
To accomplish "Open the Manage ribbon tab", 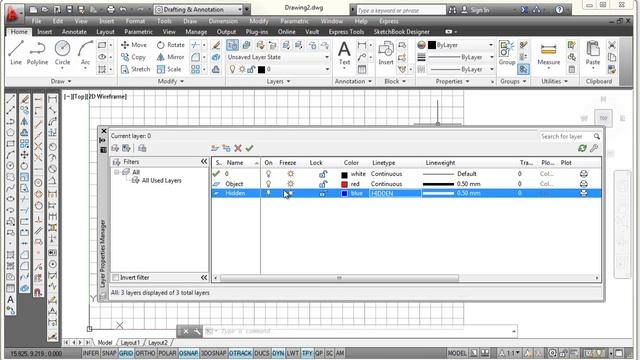I will click(x=196, y=31).
